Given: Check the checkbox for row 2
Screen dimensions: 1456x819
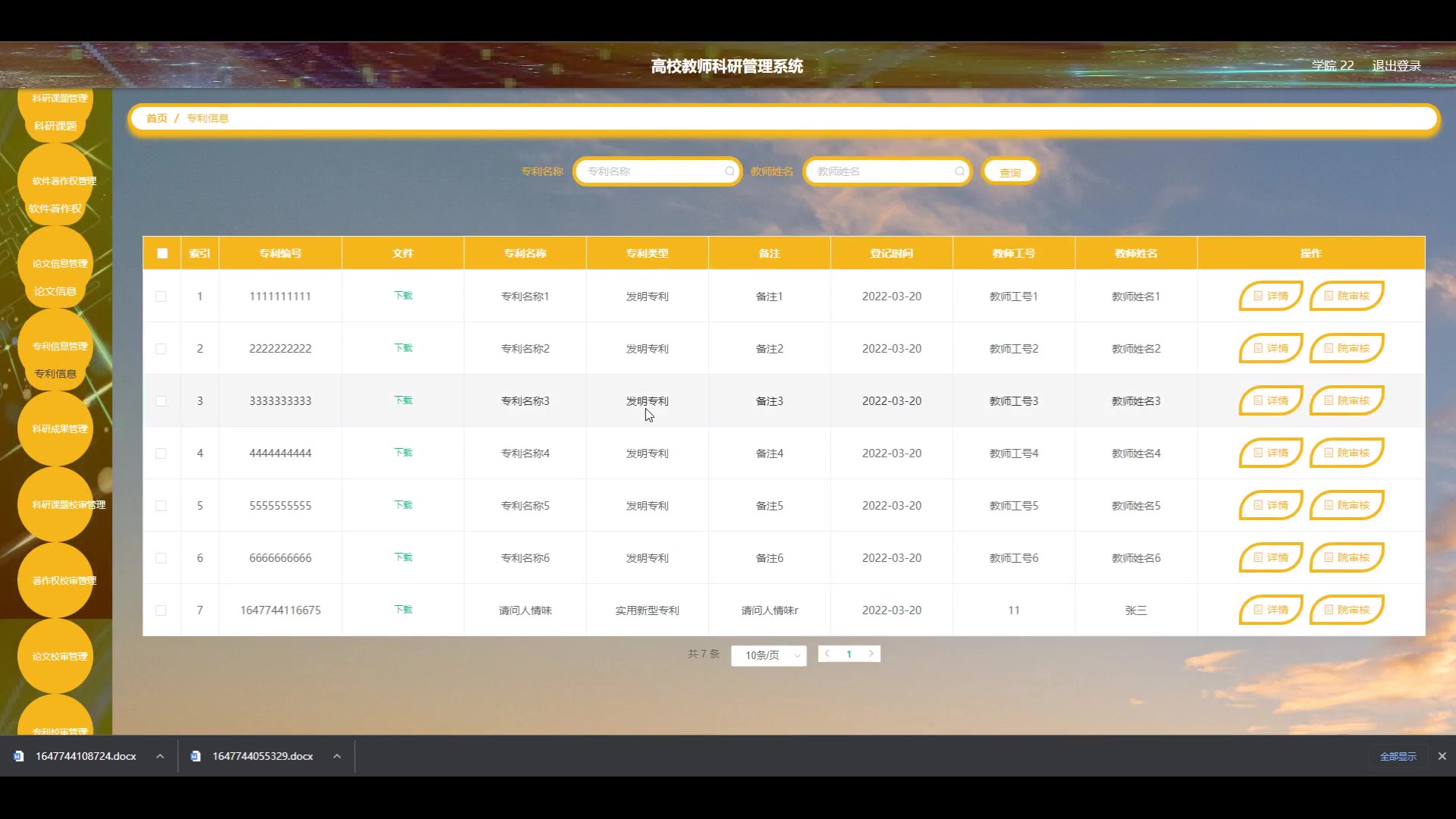Looking at the screenshot, I should coord(161,349).
